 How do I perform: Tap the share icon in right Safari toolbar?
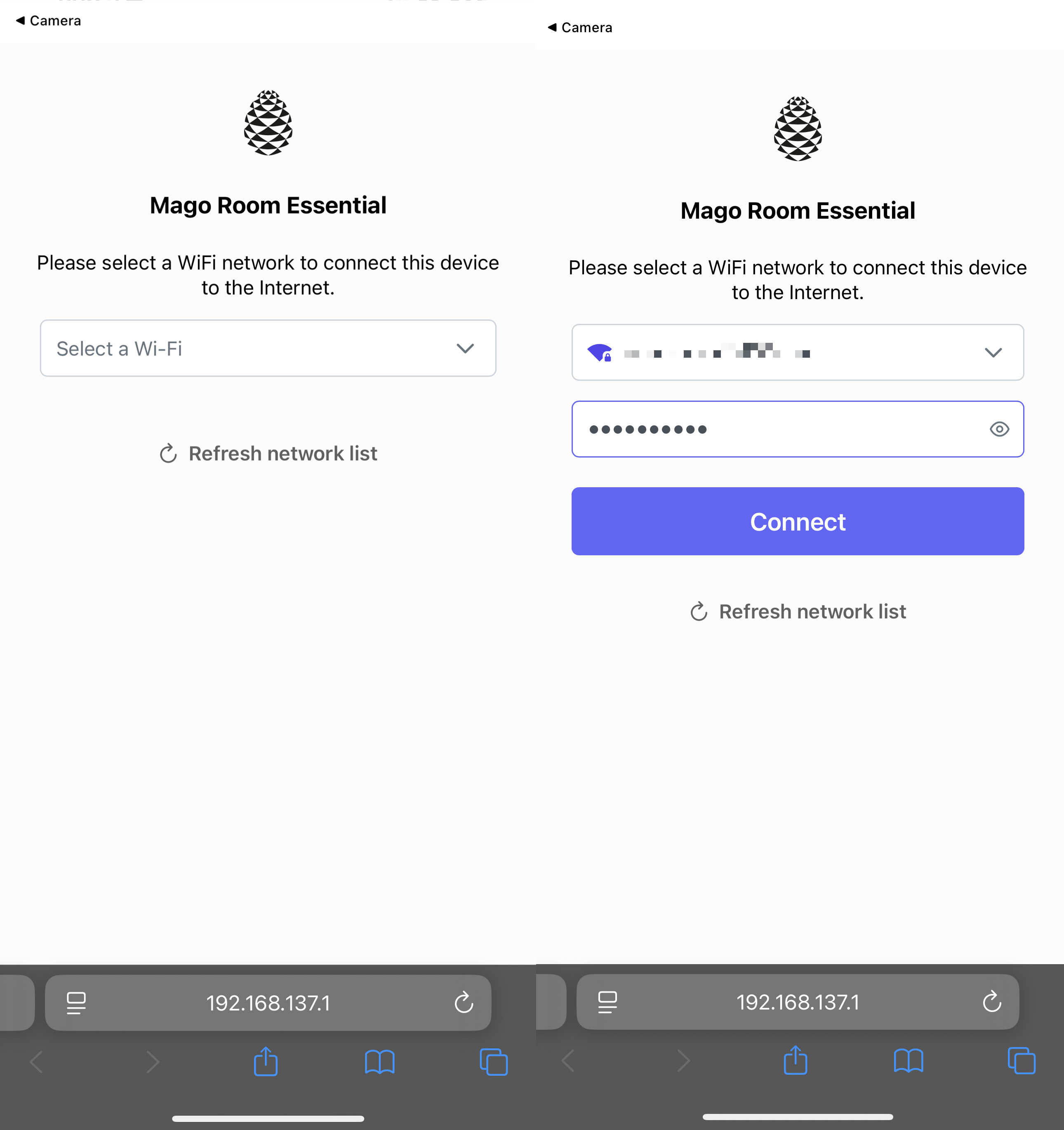(x=795, y=1060)
